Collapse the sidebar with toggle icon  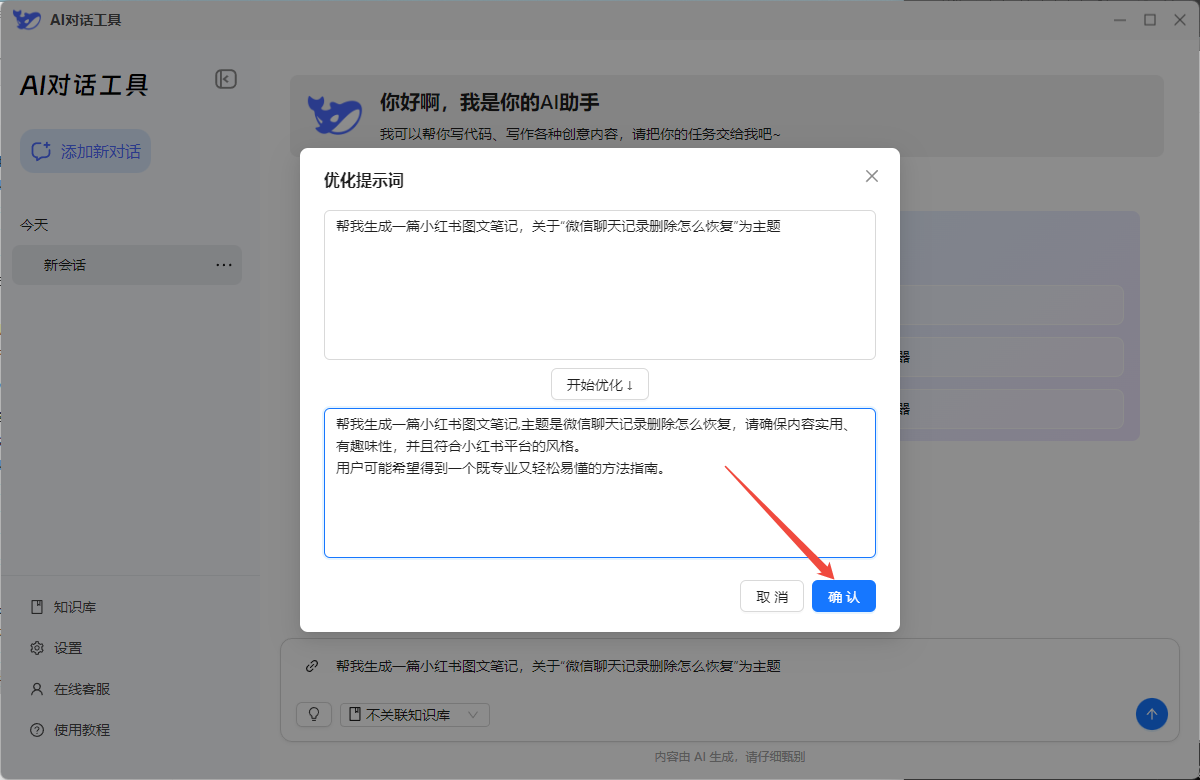click(x=226, y=79)
